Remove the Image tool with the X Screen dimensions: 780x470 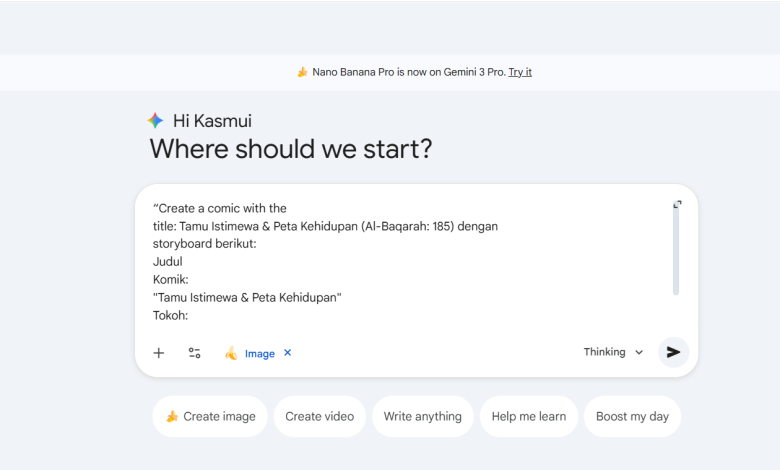288,353
